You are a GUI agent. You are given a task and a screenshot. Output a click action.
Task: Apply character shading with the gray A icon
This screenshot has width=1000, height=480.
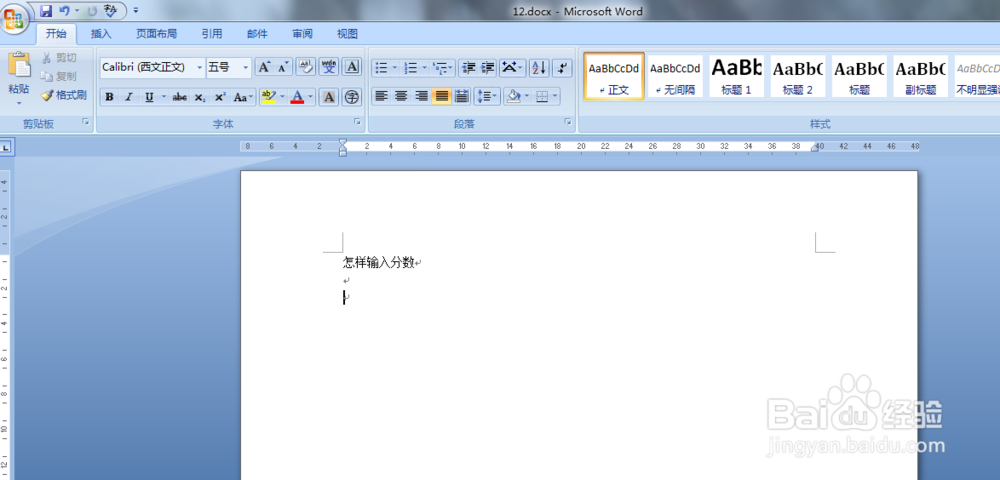(328, 97)
